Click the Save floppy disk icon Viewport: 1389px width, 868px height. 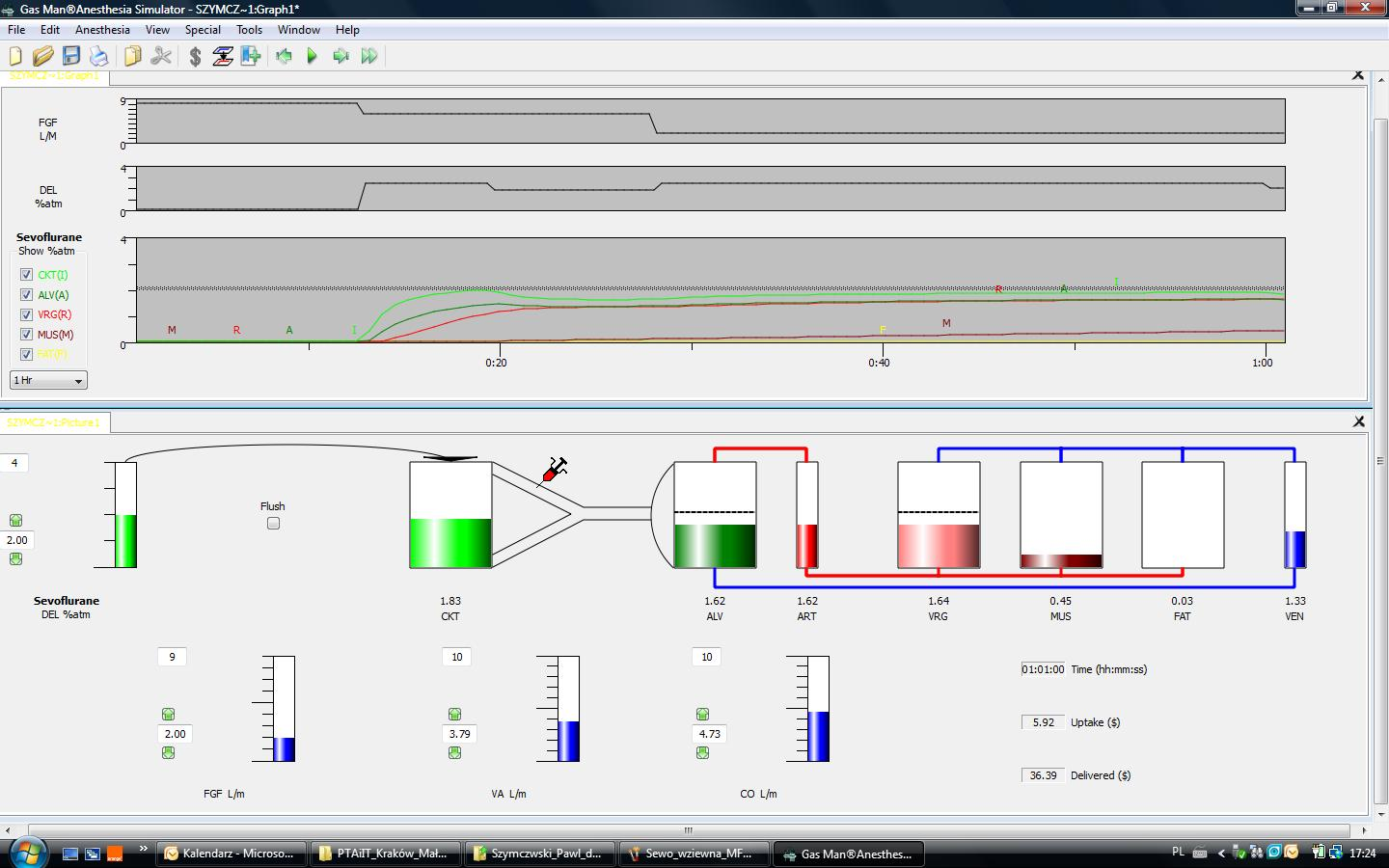[70, 56]
